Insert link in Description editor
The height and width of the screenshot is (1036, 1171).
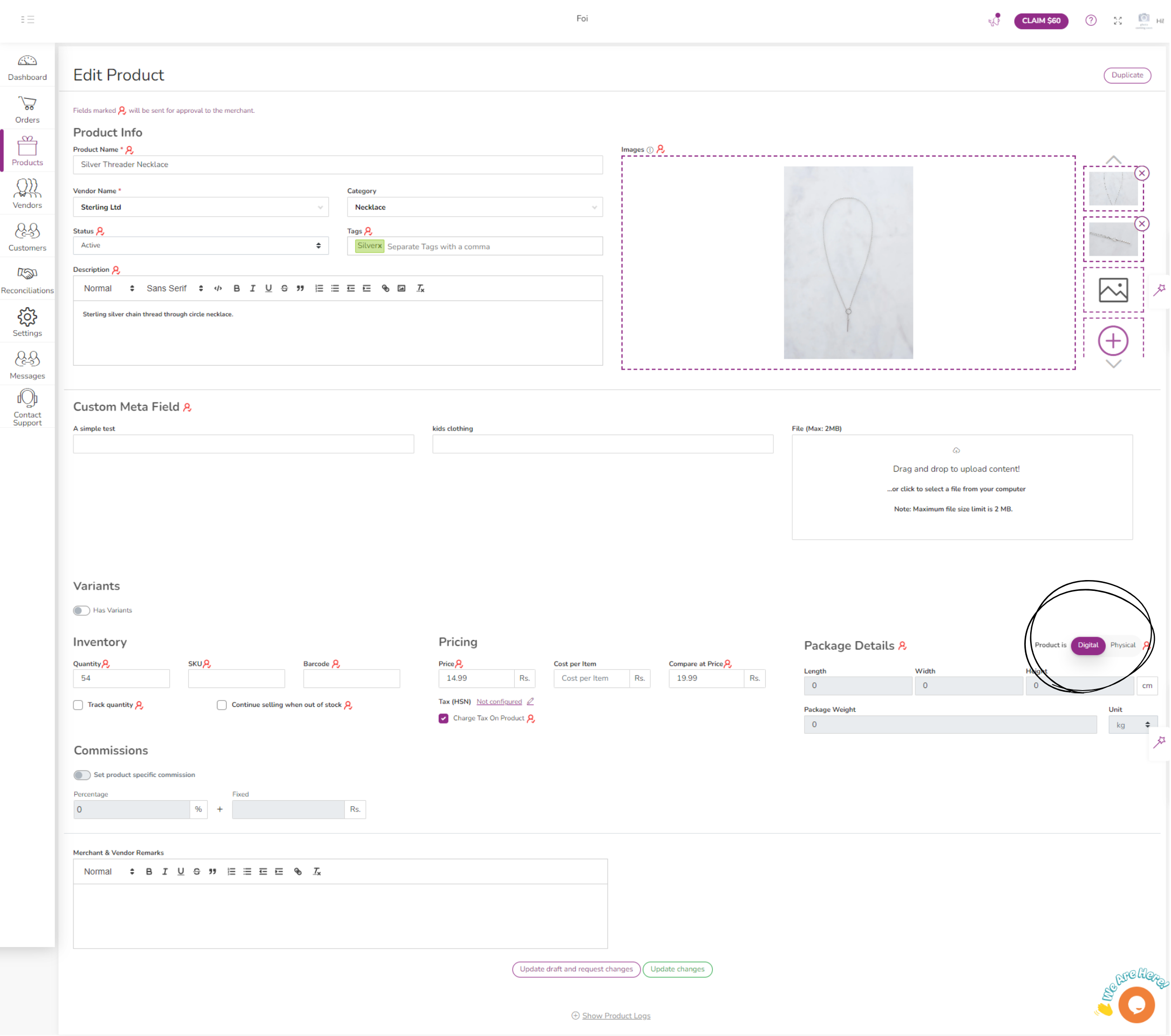385,289
